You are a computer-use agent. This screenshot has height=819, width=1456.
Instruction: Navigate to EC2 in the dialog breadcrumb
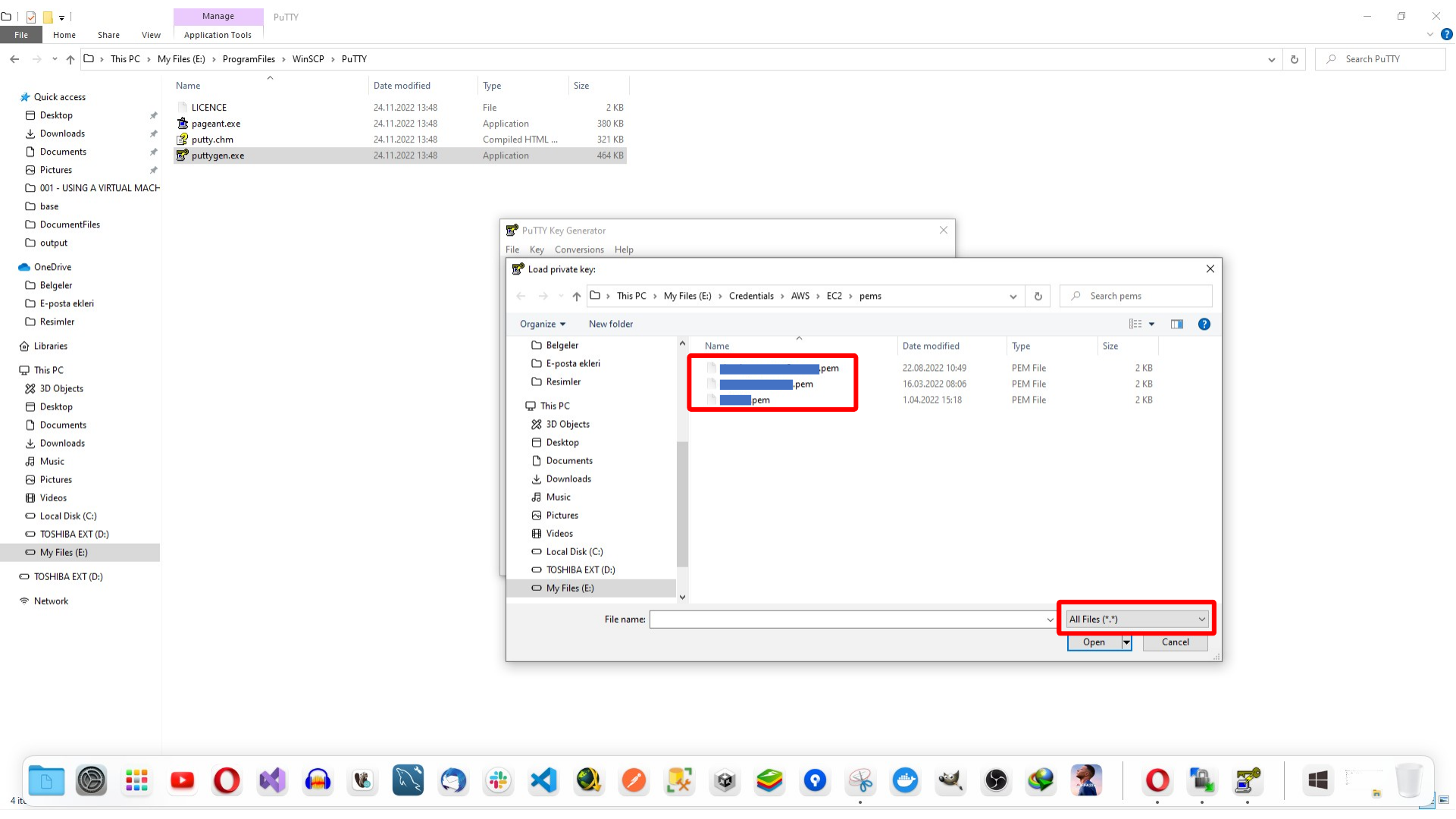834,297
